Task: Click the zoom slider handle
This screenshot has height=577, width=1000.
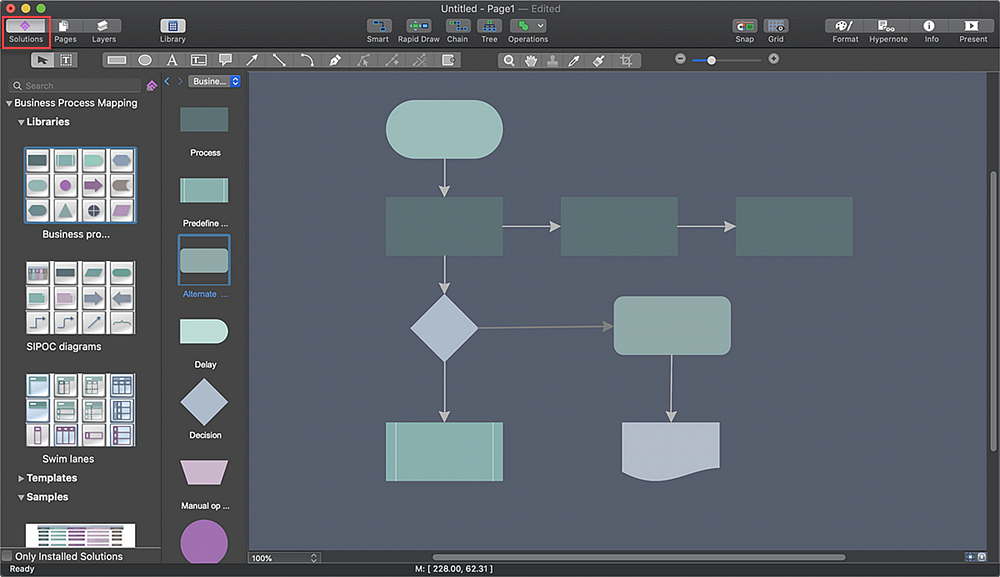Action: click(711, 60)
